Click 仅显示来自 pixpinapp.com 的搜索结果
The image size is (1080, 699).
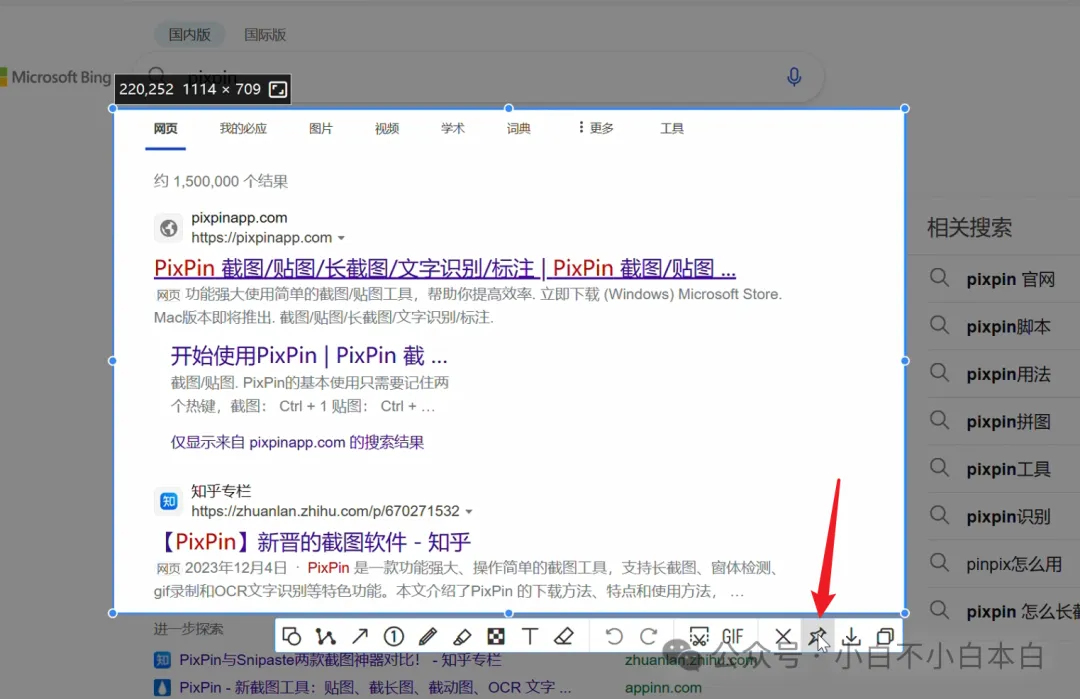tap(297, 442)
